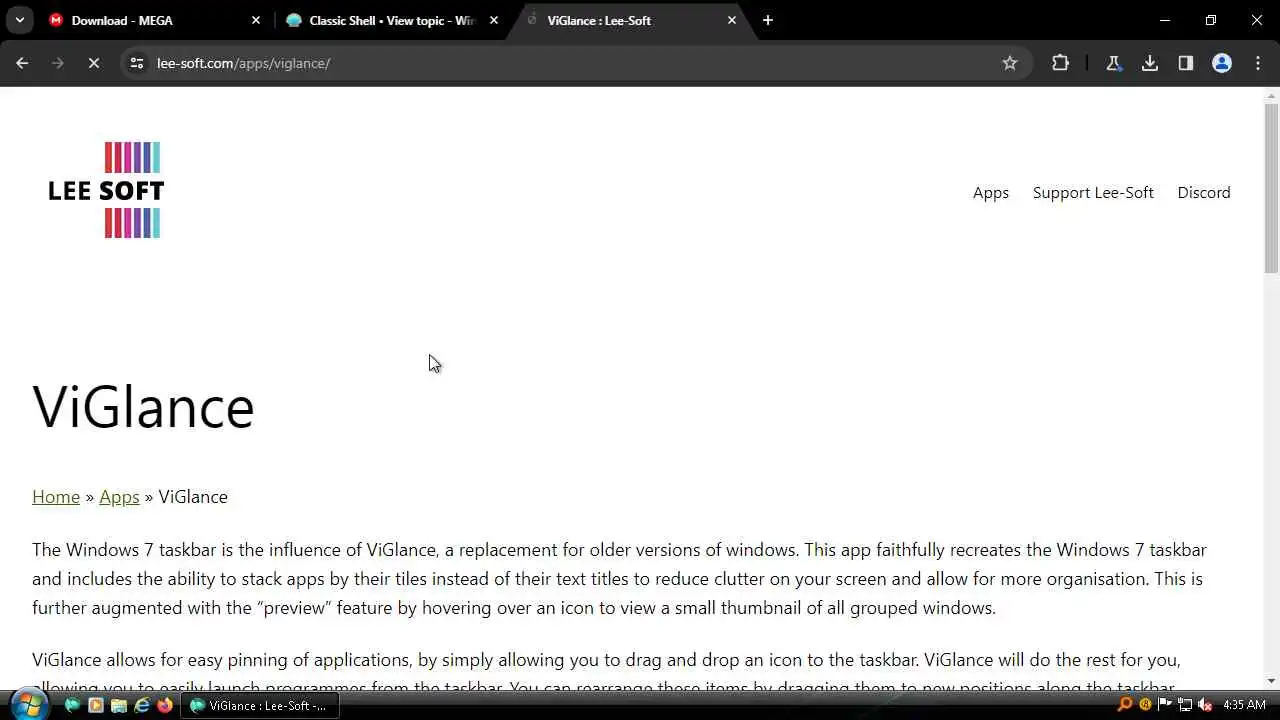The width and height of the screenshot is (1280, 720).
Task: Open the Action Center flag icon
Action: pos(1165,705)
